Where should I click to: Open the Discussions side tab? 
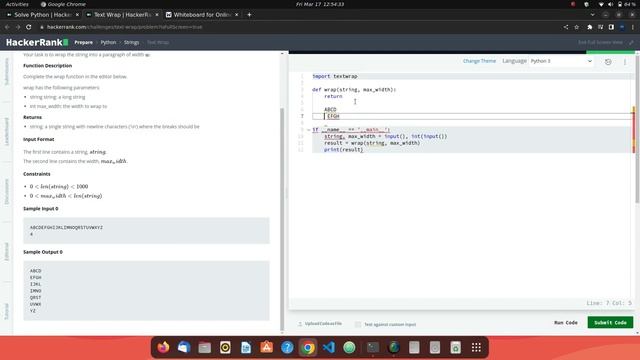(7, 192)
